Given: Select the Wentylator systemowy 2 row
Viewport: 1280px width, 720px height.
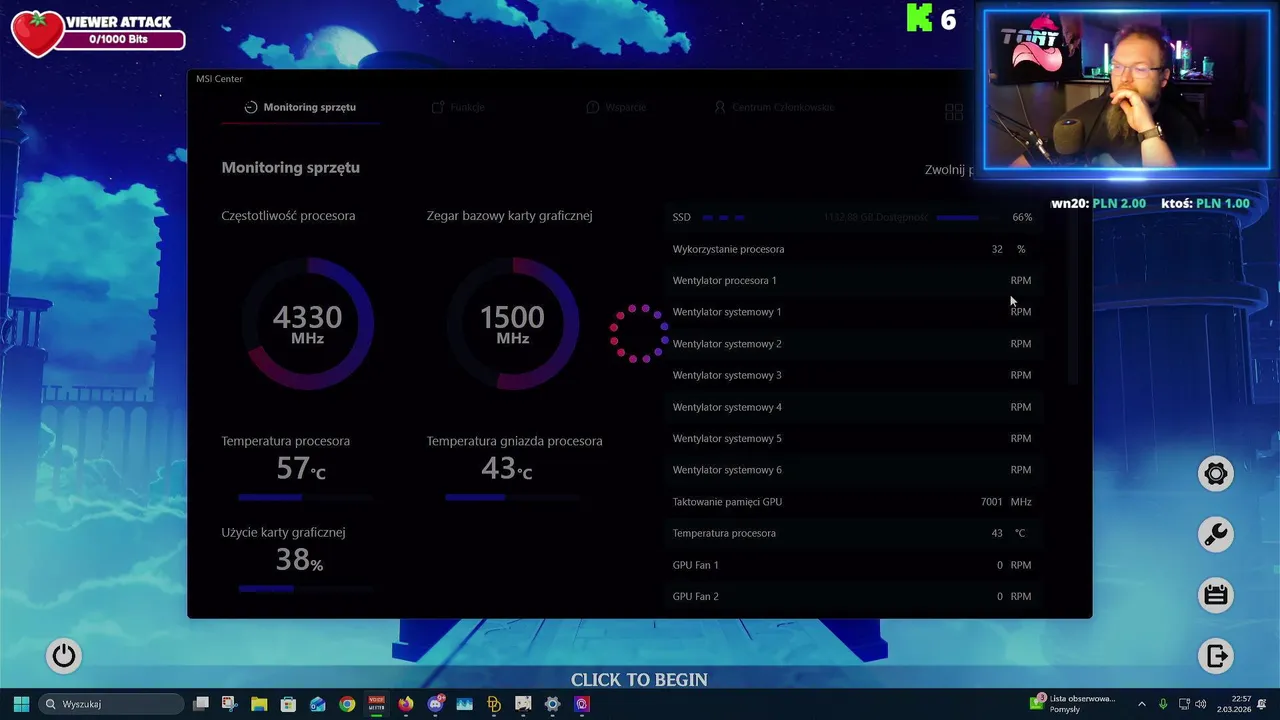Looking at the screenshot, I should point(852,344).
